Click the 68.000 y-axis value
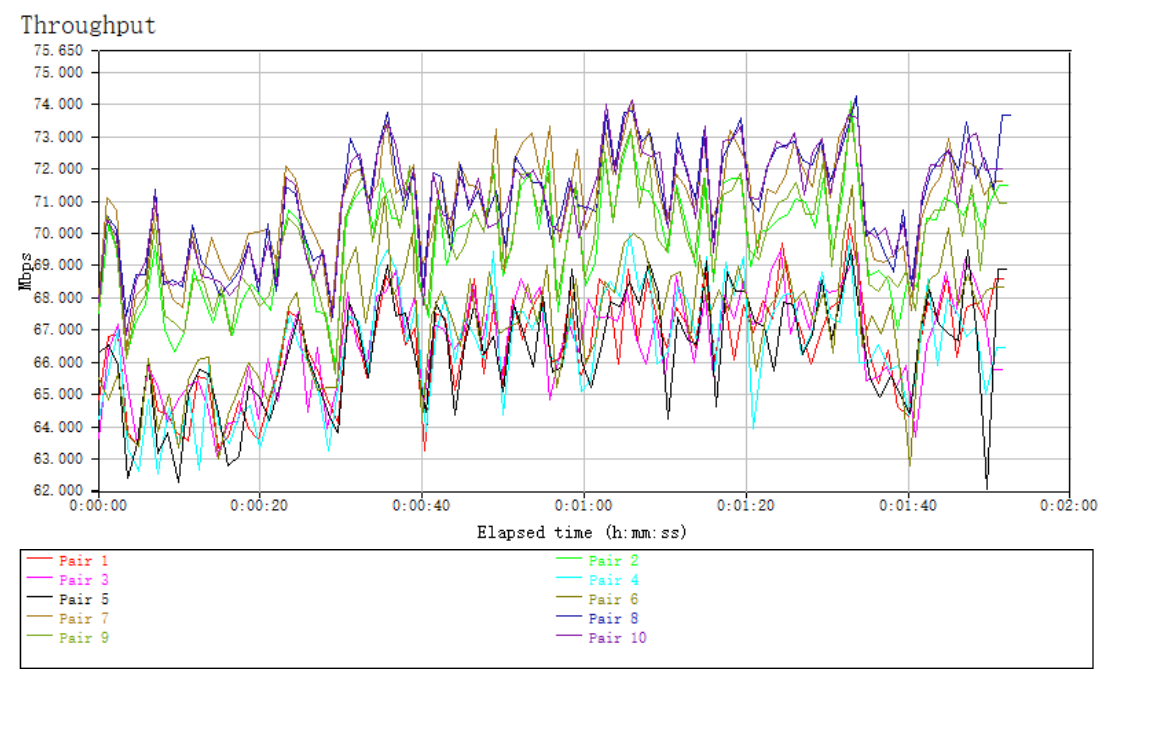Screen dimensions: 1172x732 (x=58, y=298)
